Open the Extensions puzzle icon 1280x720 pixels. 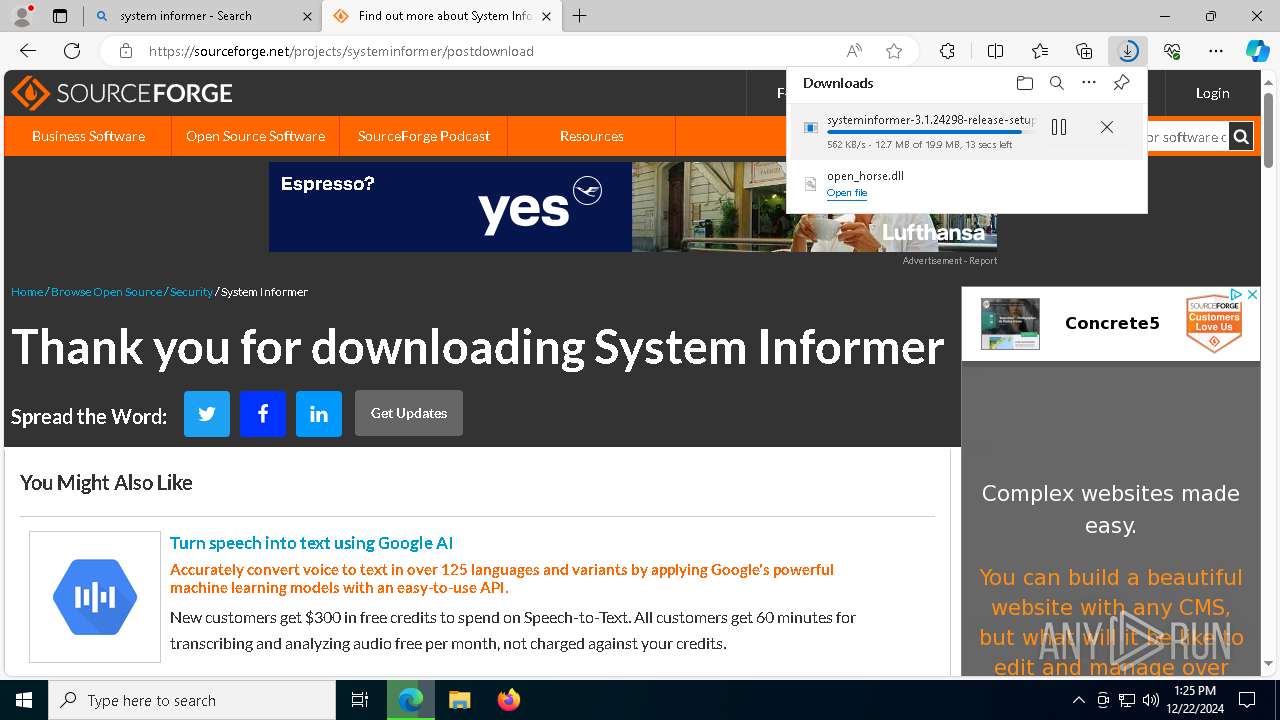coord(947,51)
